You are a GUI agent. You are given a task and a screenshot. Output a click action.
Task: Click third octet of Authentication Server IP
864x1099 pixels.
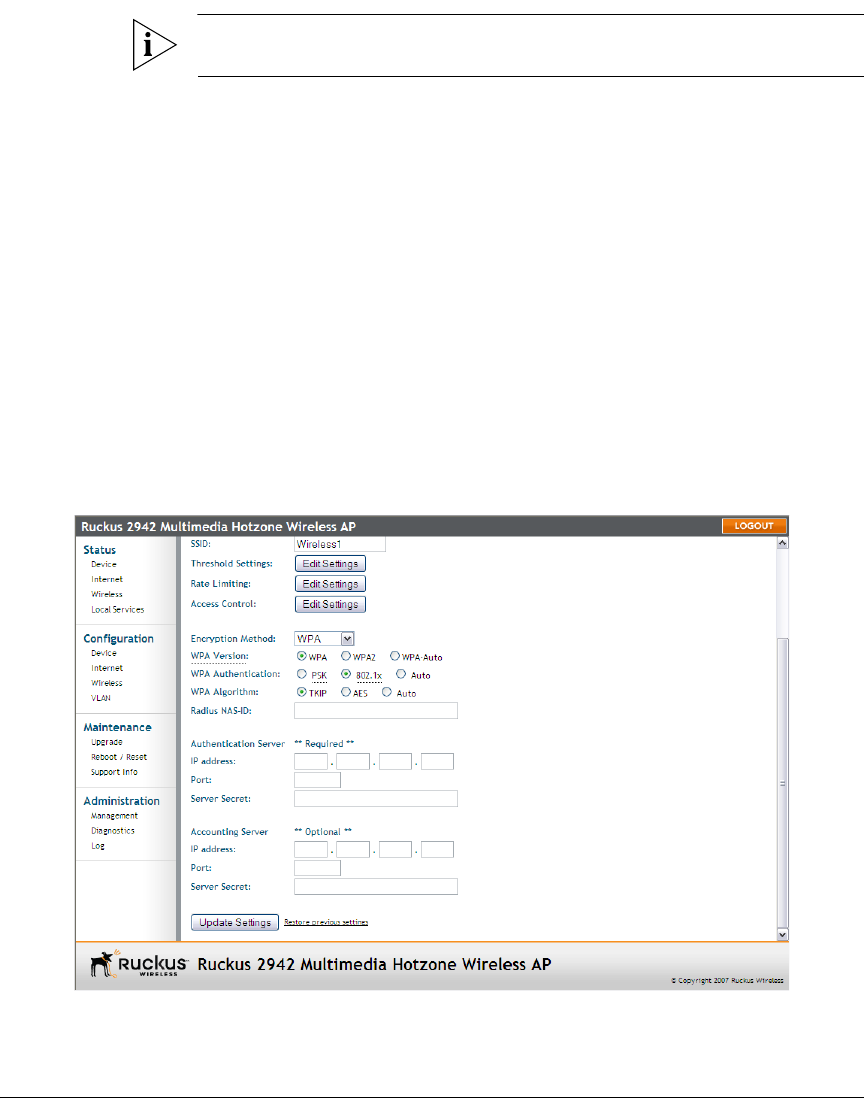[395, 761]
